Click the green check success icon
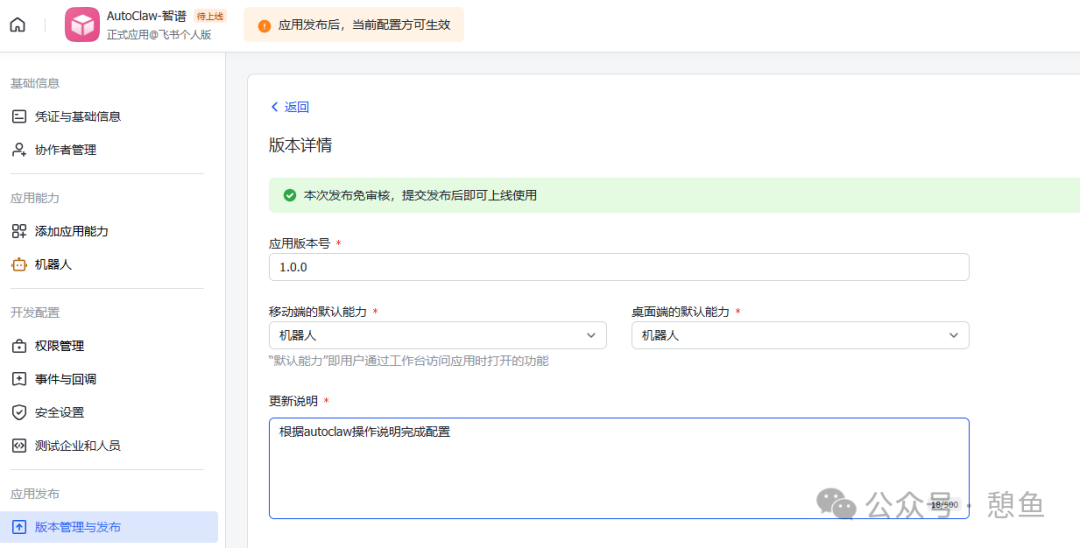 click(290, 196)
